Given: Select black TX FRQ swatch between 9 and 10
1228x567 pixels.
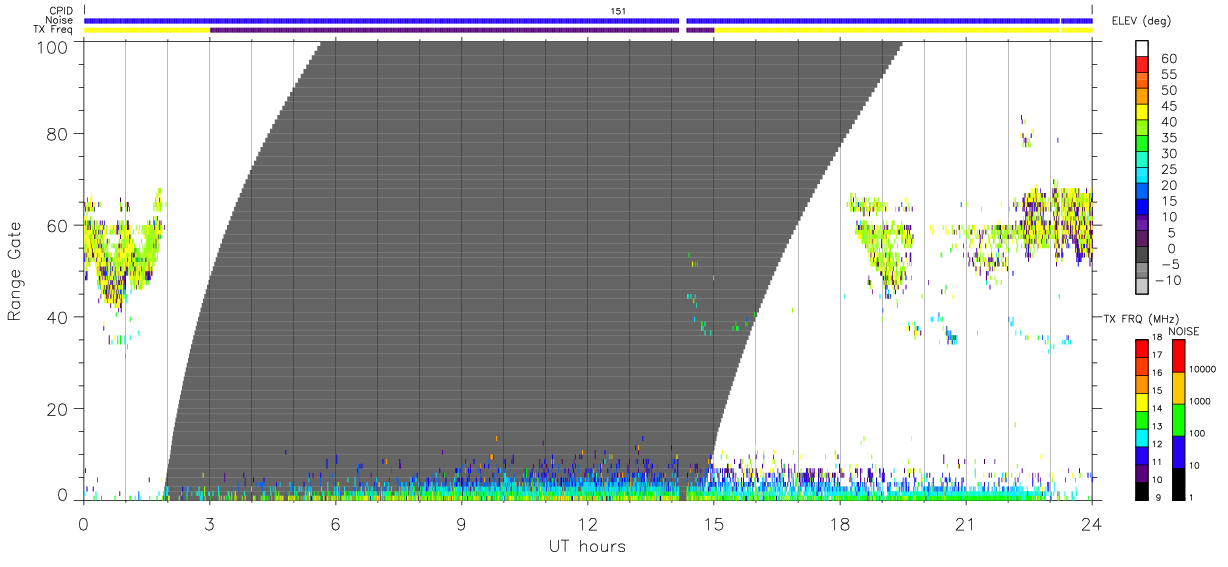Looking at the screenshot, I should 1142,489.
